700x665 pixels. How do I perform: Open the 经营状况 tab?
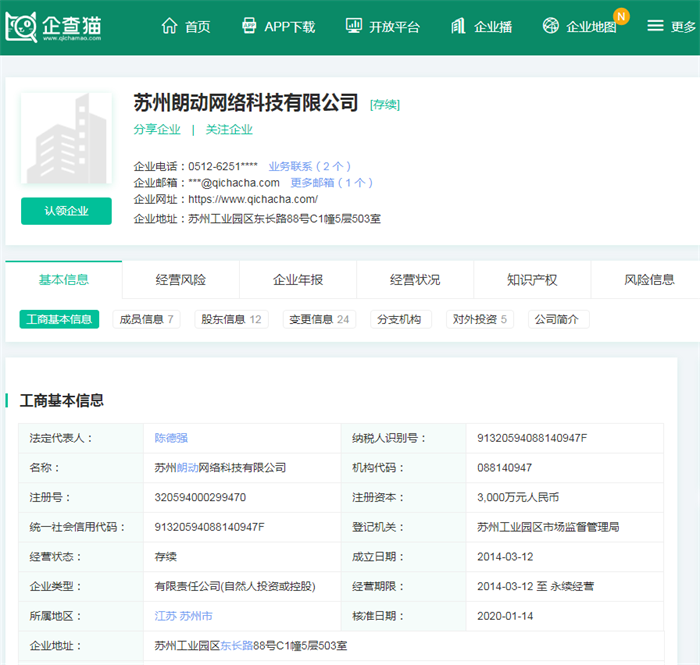415,280
